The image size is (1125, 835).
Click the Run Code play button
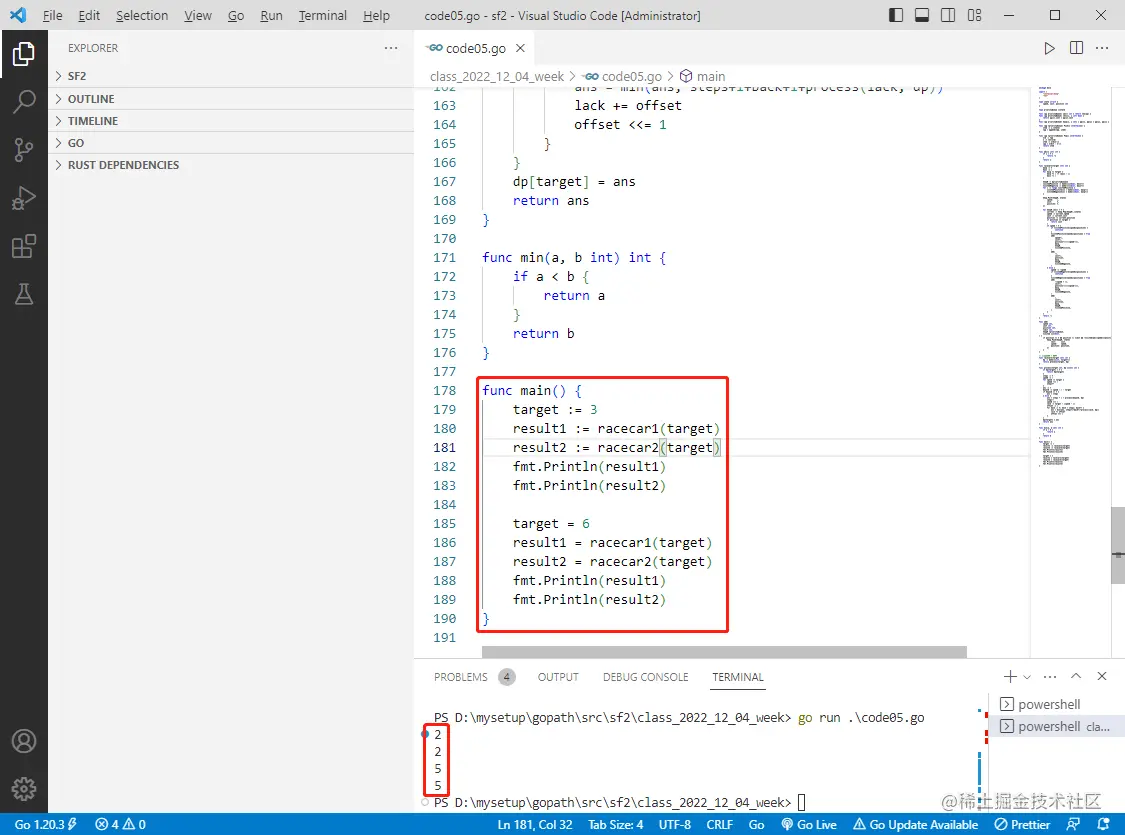click(x=1049, y=48)
